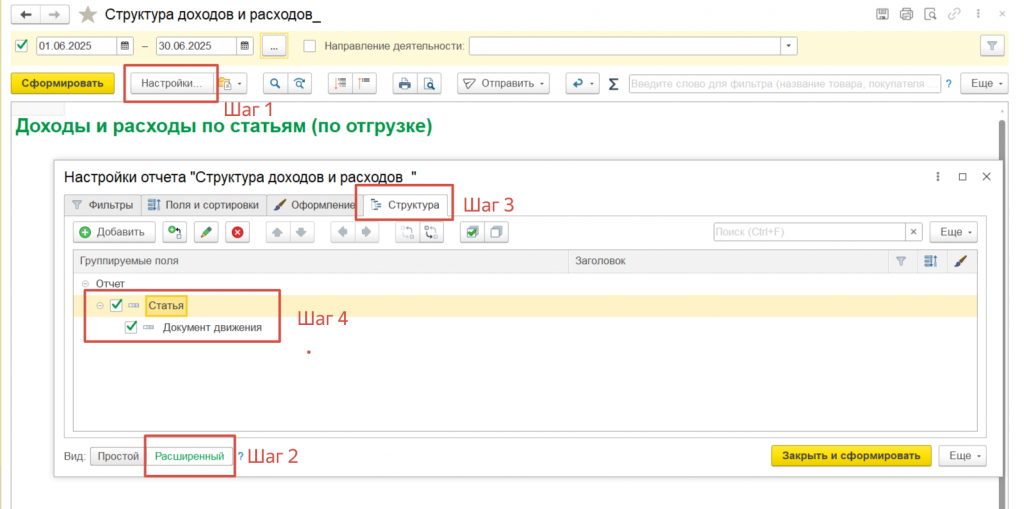1024x509 pixels.
Task: Click the filter funnel icon at top right
Action: pos(991,46)
